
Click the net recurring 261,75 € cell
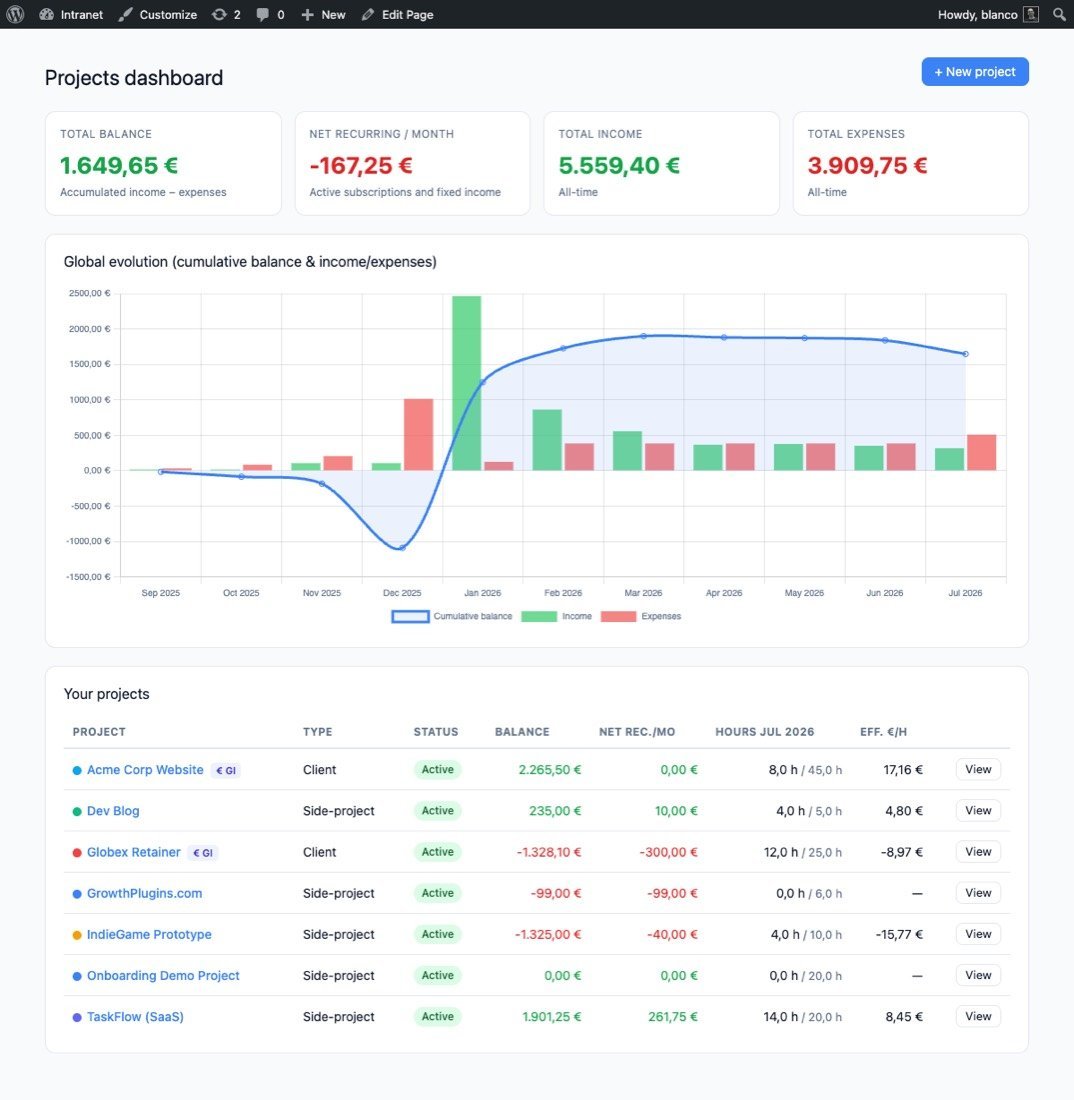click(673, 1017)
